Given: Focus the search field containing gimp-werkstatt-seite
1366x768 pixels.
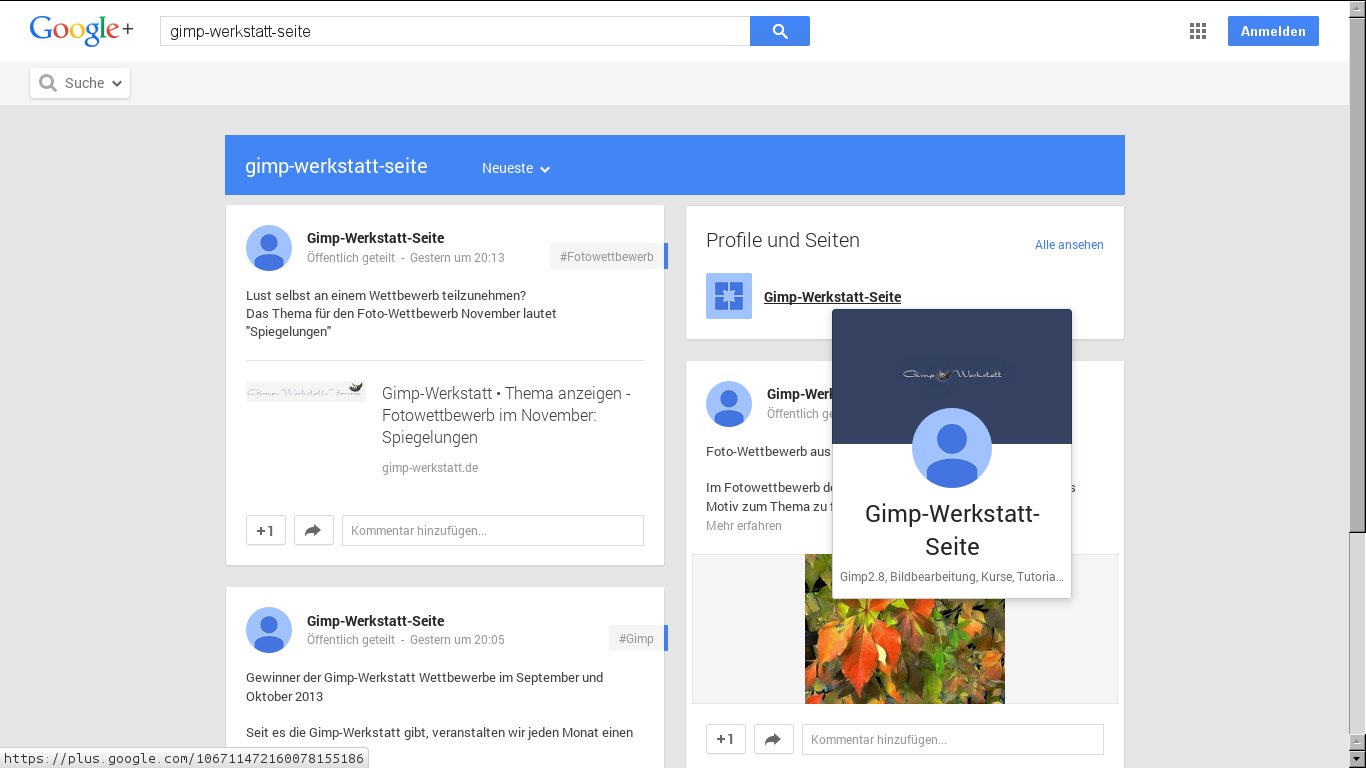Looking at the screenshot, I should click(x=455, y=31).
